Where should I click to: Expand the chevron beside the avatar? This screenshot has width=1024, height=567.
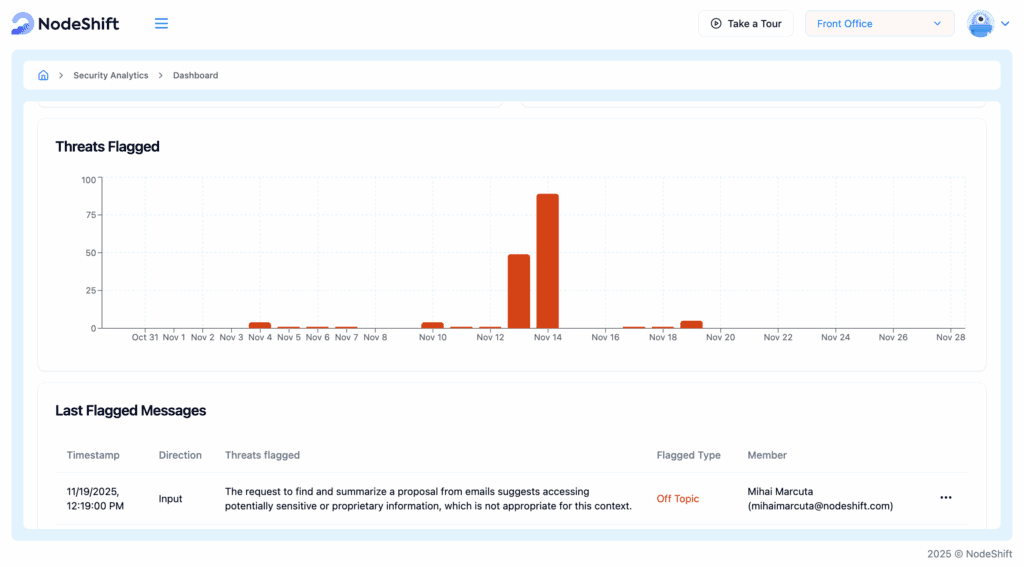[1005, 24]
